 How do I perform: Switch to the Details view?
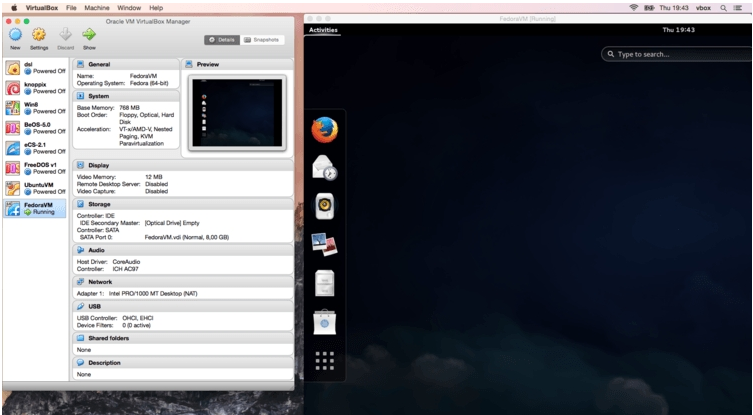[x=222, y=40]
